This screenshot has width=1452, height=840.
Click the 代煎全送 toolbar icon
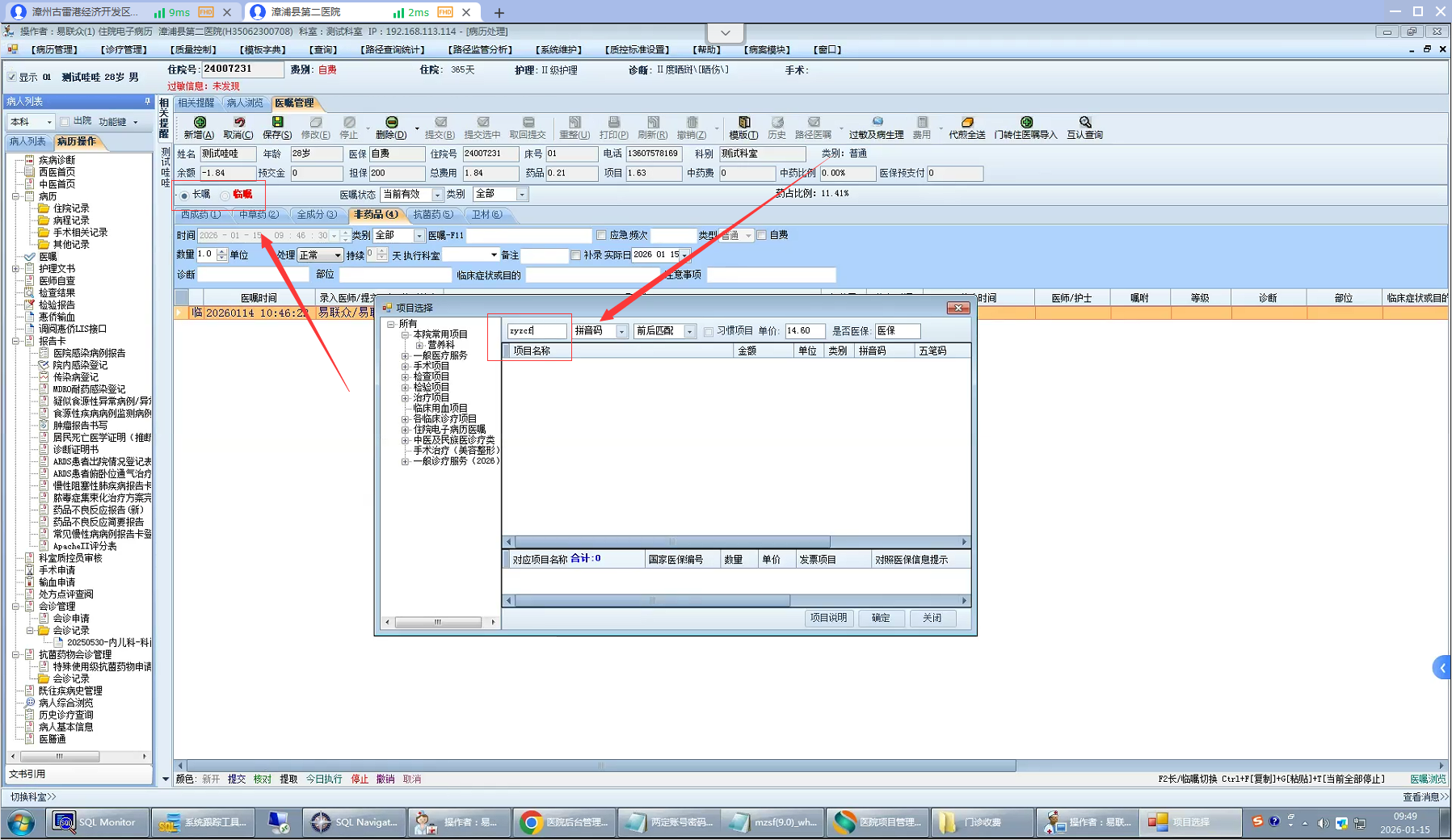click(967, 128)
